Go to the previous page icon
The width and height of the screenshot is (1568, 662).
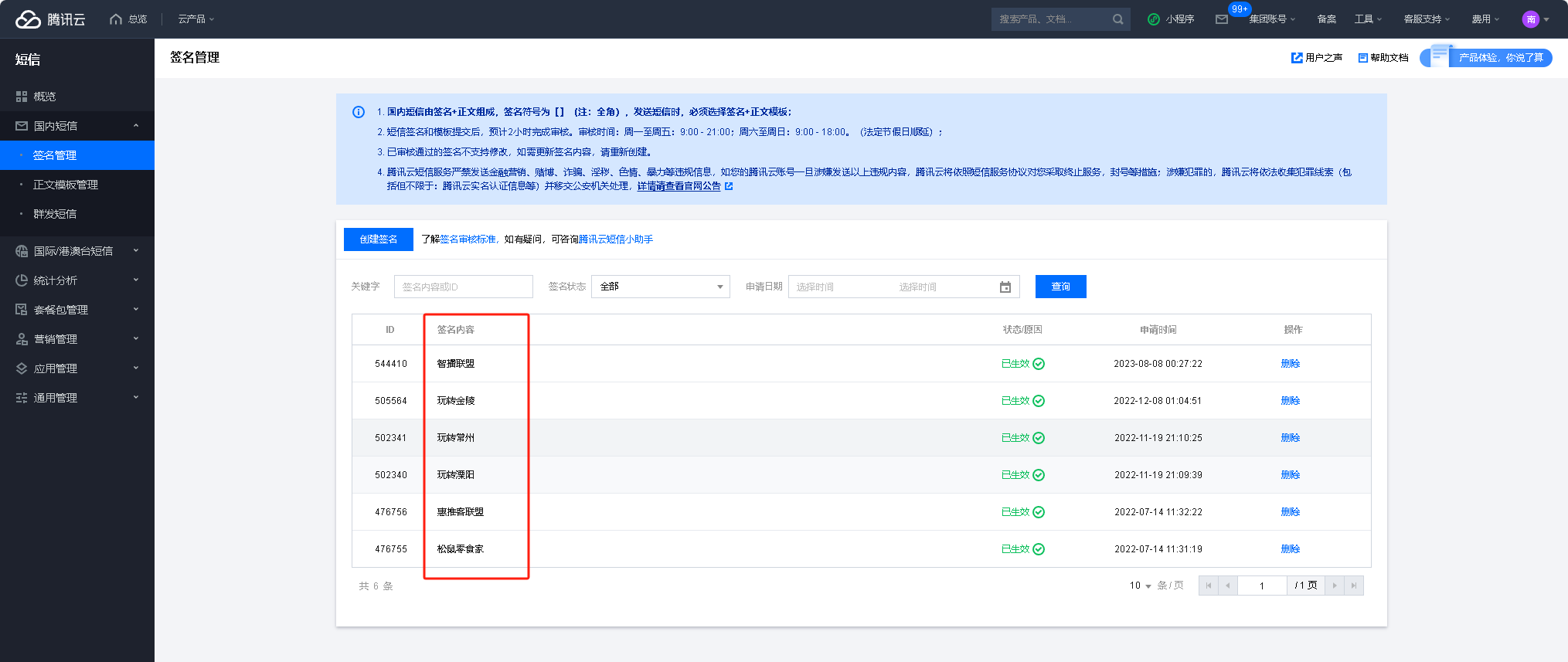(1228, 586)
